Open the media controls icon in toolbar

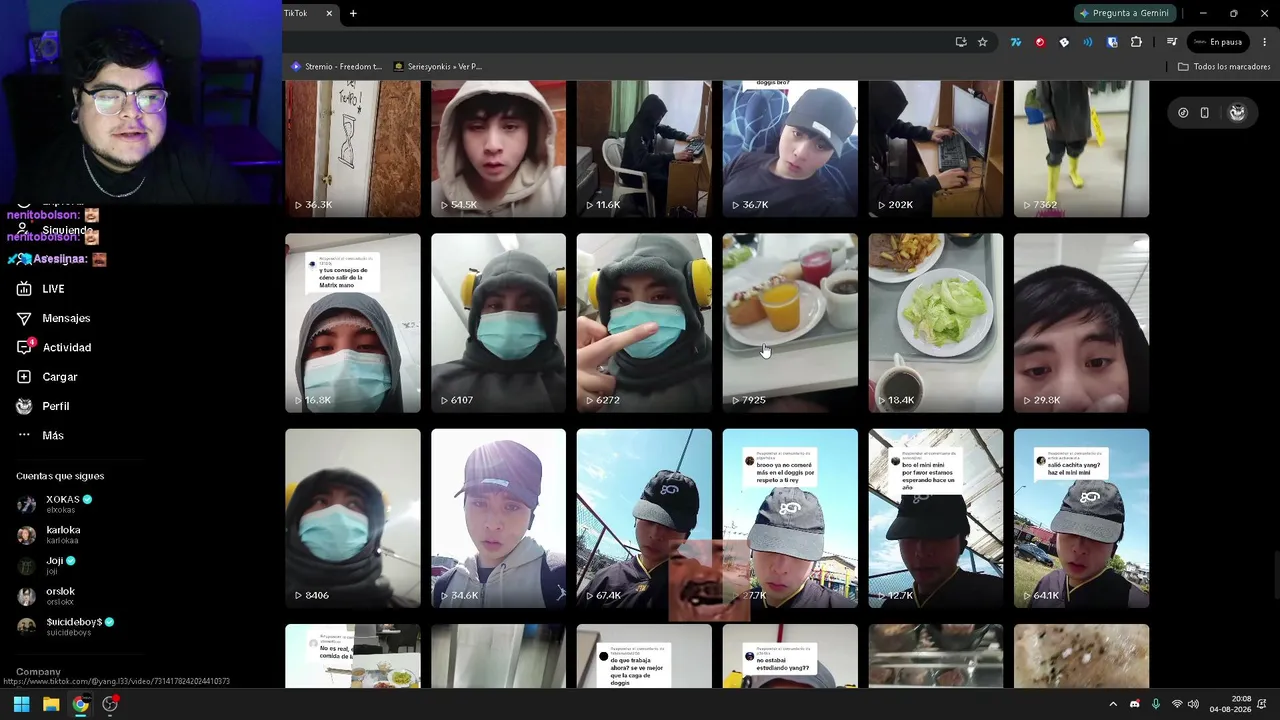coord(1172,42)
